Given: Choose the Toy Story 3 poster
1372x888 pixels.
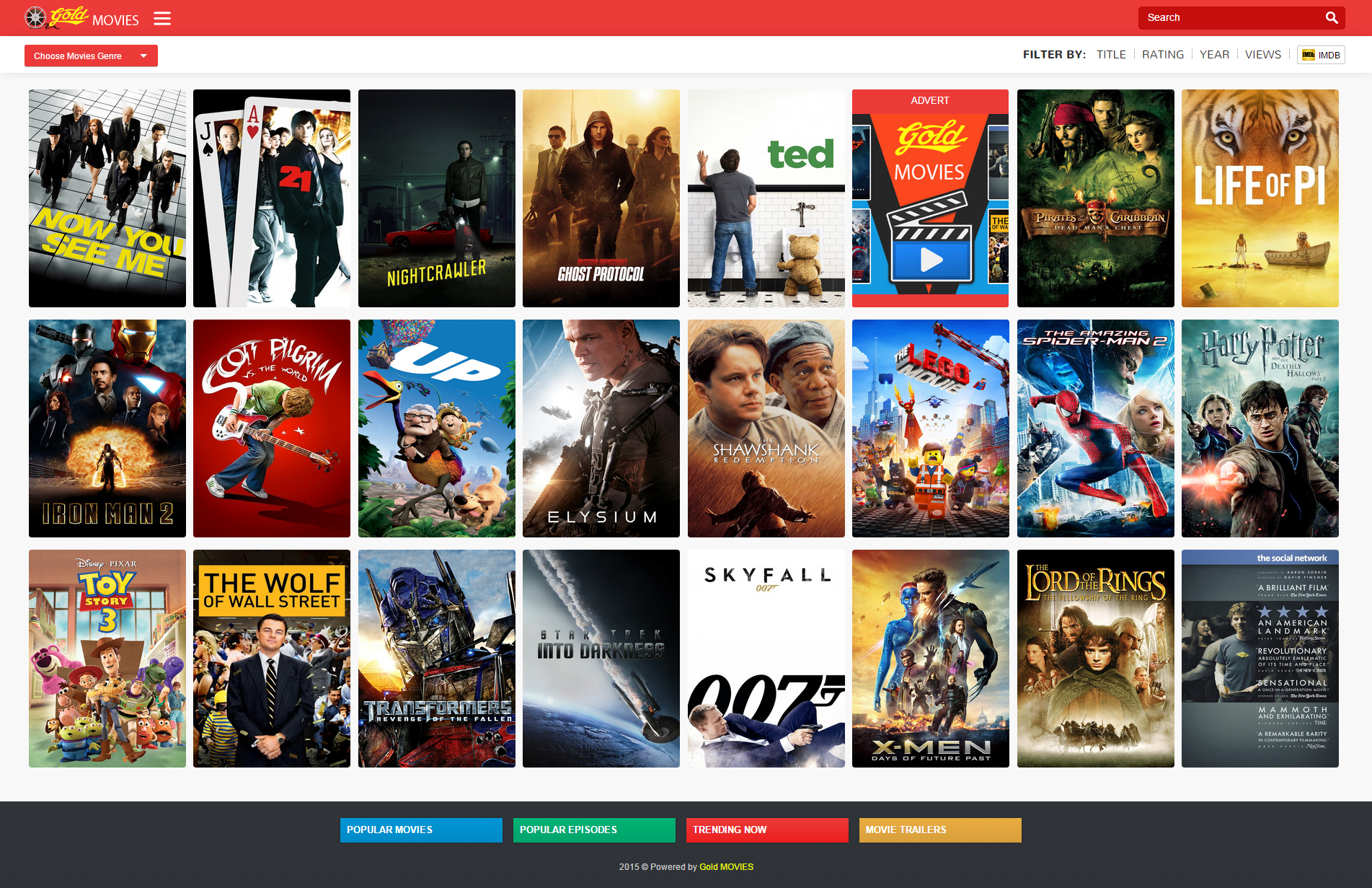Looking at the screenshot, I should pos(107,659).
